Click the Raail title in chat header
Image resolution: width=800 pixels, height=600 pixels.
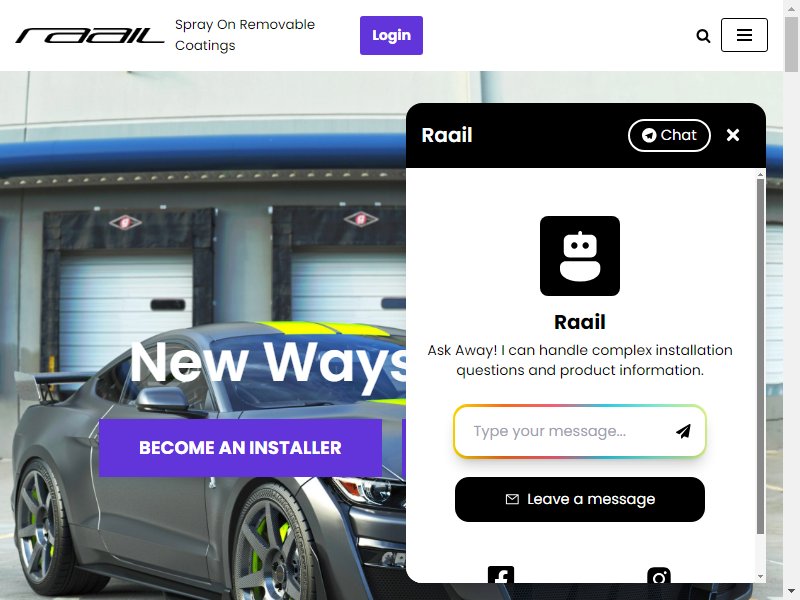tap(446, 135)
